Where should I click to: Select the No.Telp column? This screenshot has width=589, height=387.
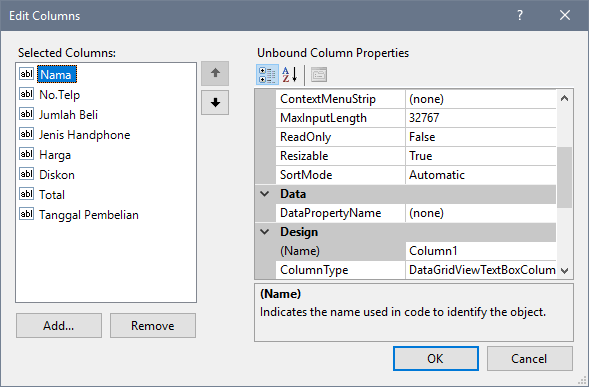point(60,95)
